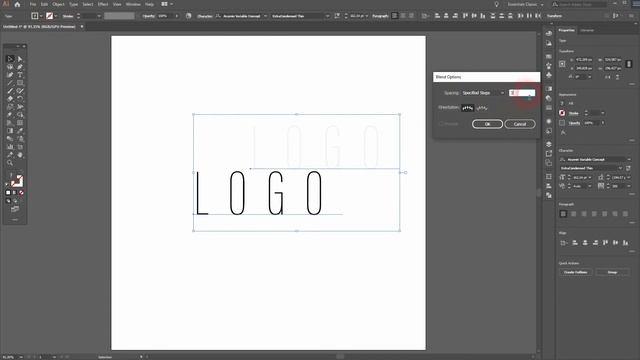Open the Window menu
The height and width of the screenshot is (360, 640).
tap(133, 4)
